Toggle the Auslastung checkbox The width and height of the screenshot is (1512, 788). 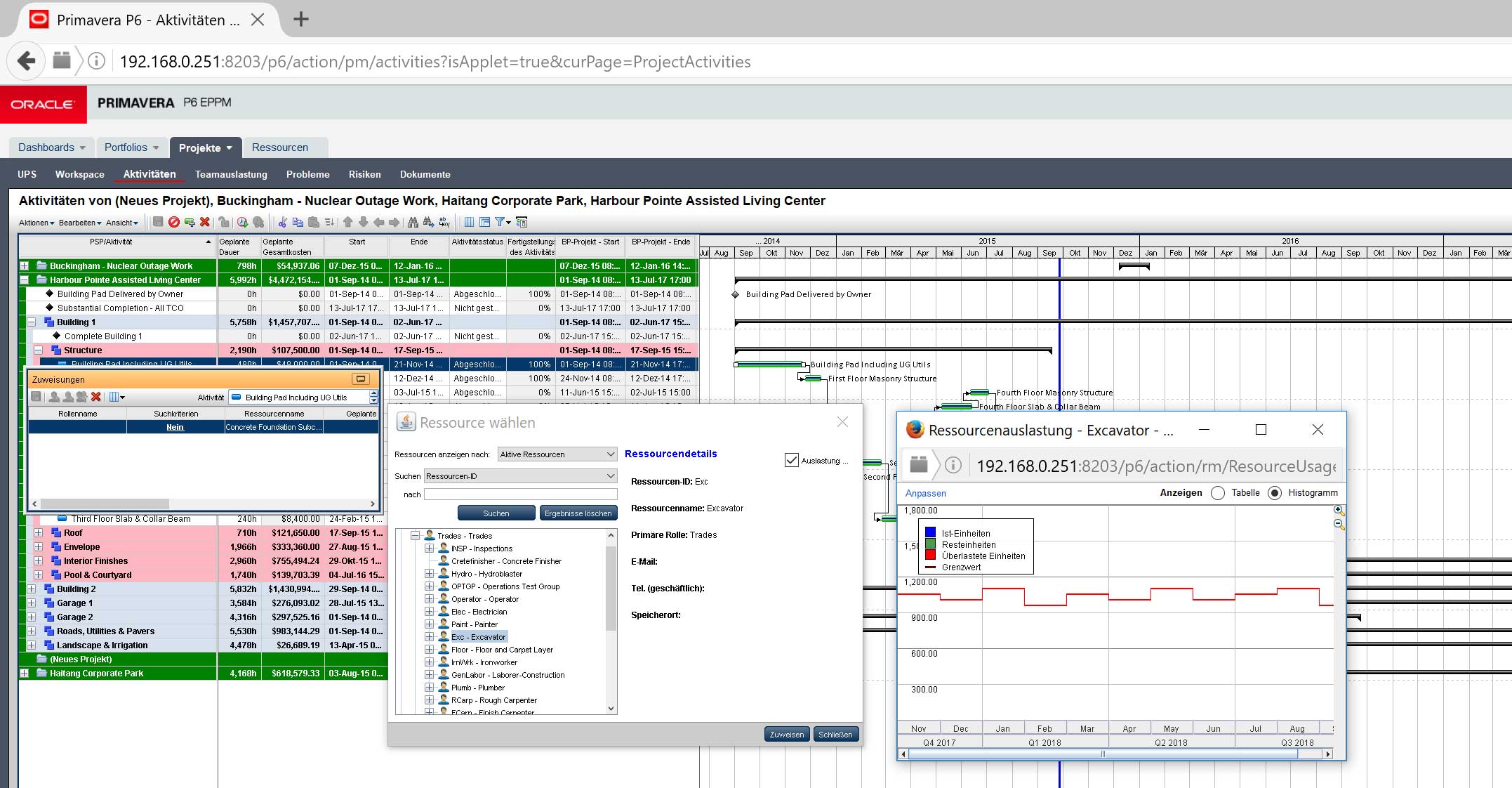click(x=792, y=460)
